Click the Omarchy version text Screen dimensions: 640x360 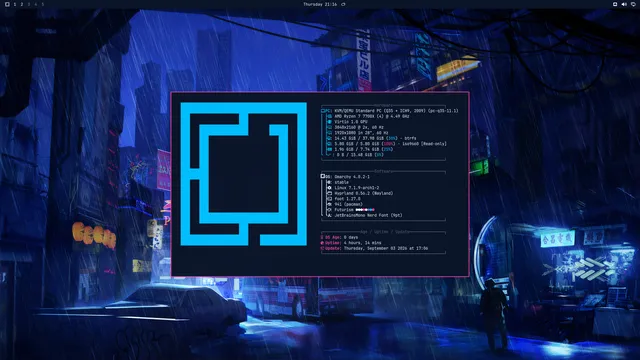(352, 177)
